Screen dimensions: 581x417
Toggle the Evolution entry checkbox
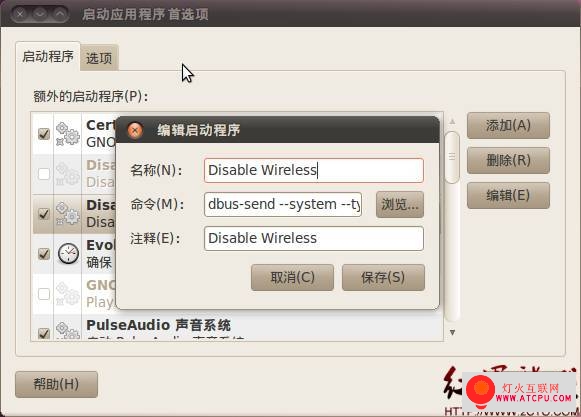pos(44,254)
